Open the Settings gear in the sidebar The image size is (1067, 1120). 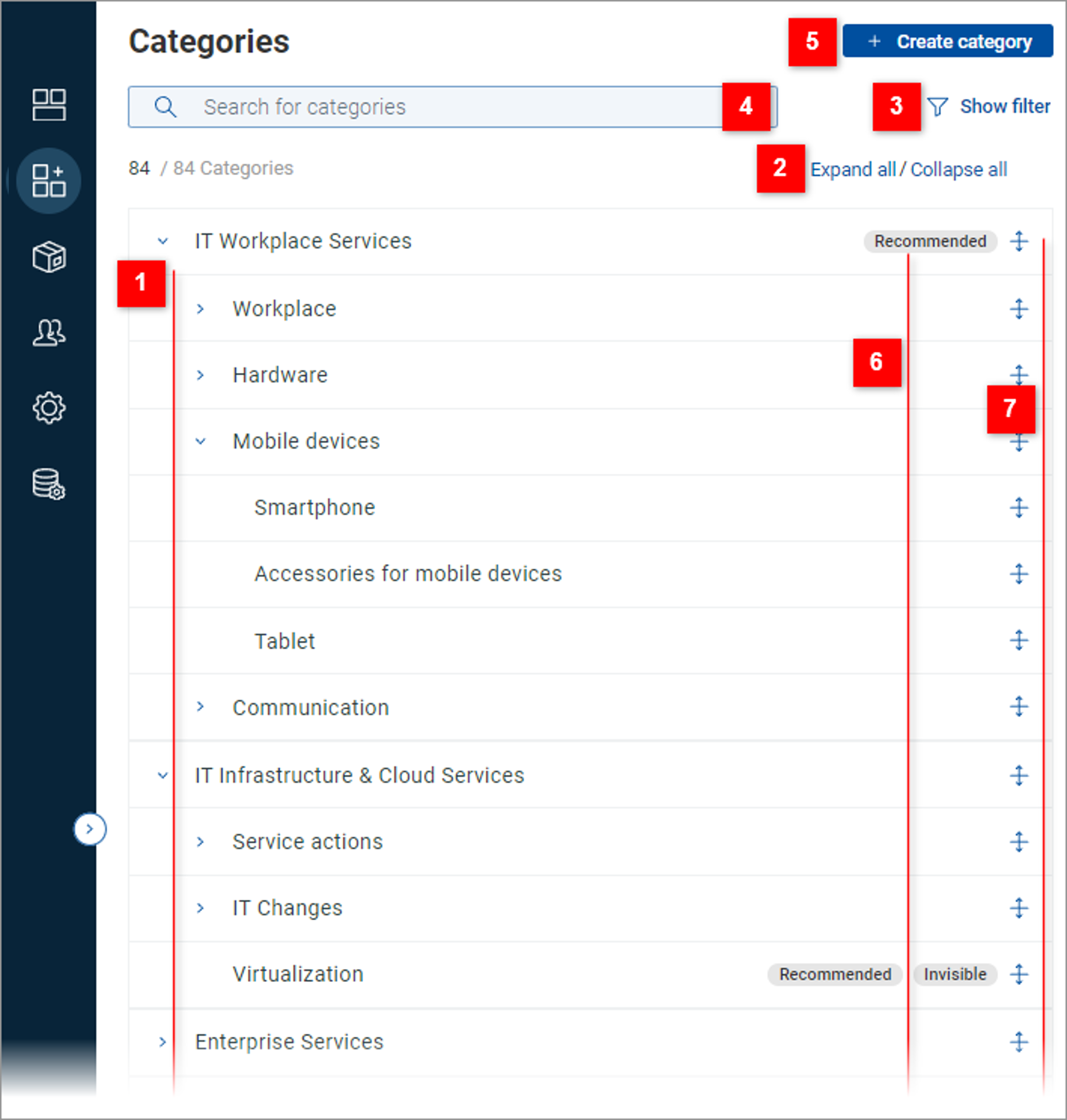(x=49, y=407)
